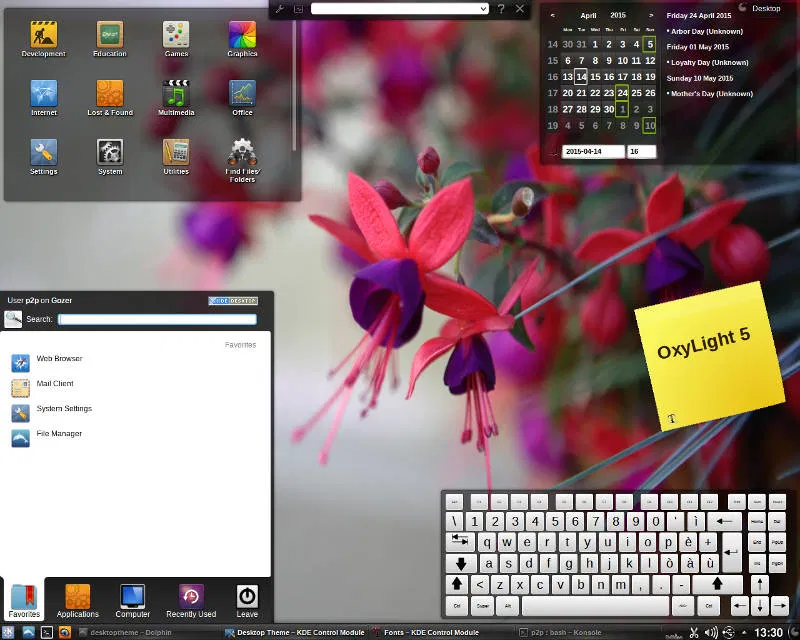Image resolution: width=800 pixels, height=640 pixels.
Task: Switch to the Applications tab in launcher
Action: coord(77,600)
